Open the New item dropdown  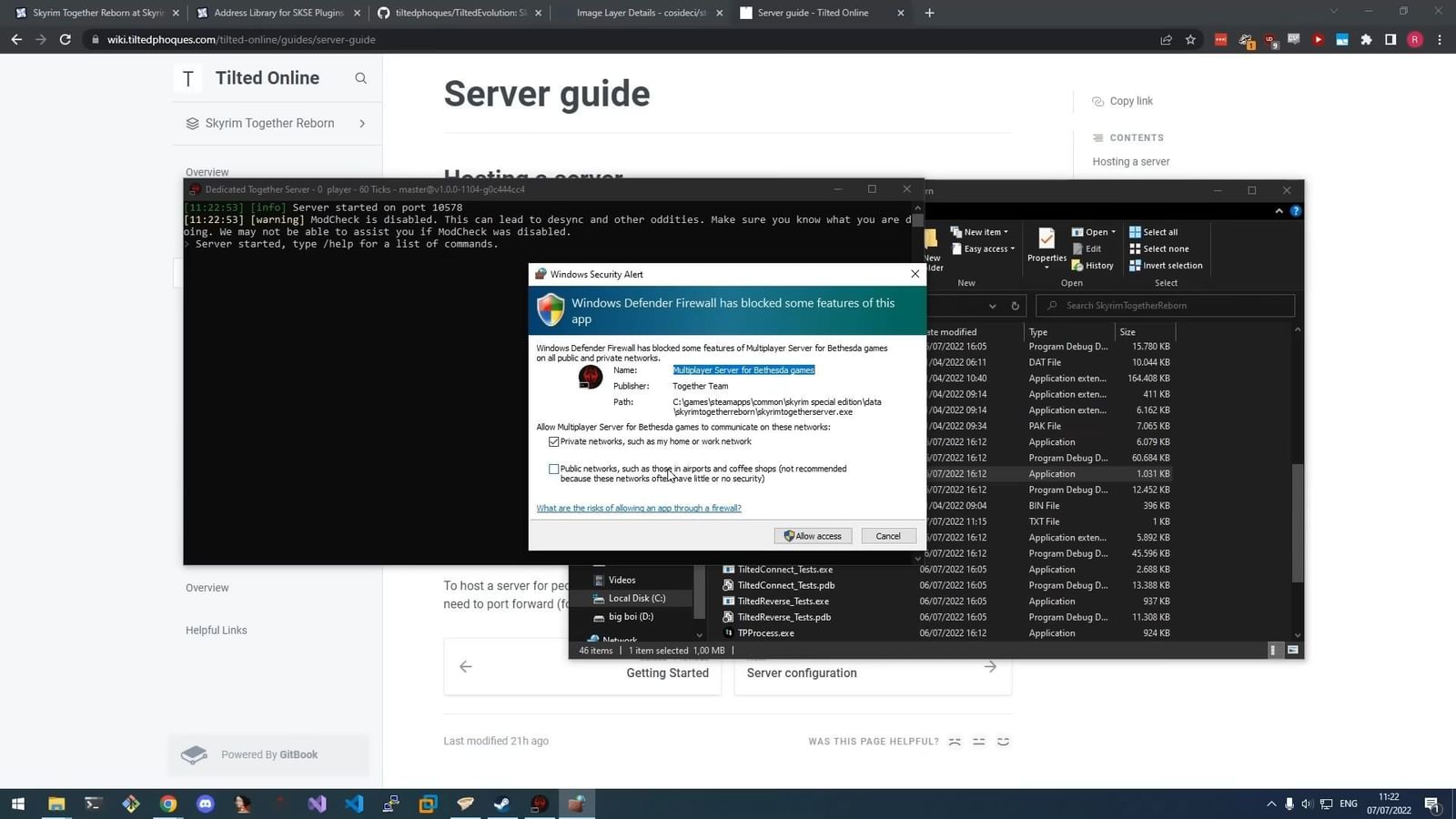click(980, 232)
